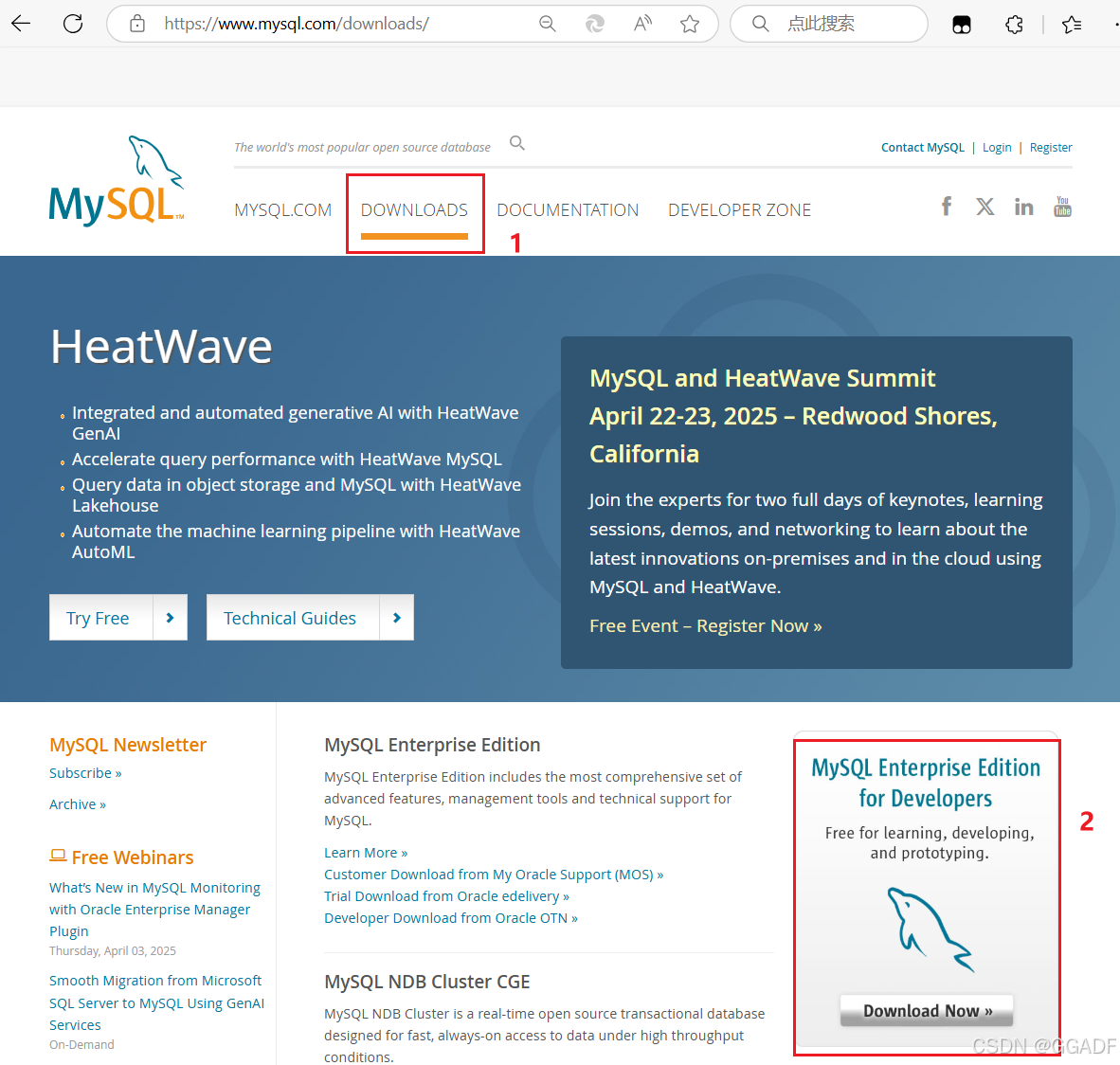Open MySQL YouTube icon
The height and width of the screenshot is (1065, 1120).
click(1062, 207)
